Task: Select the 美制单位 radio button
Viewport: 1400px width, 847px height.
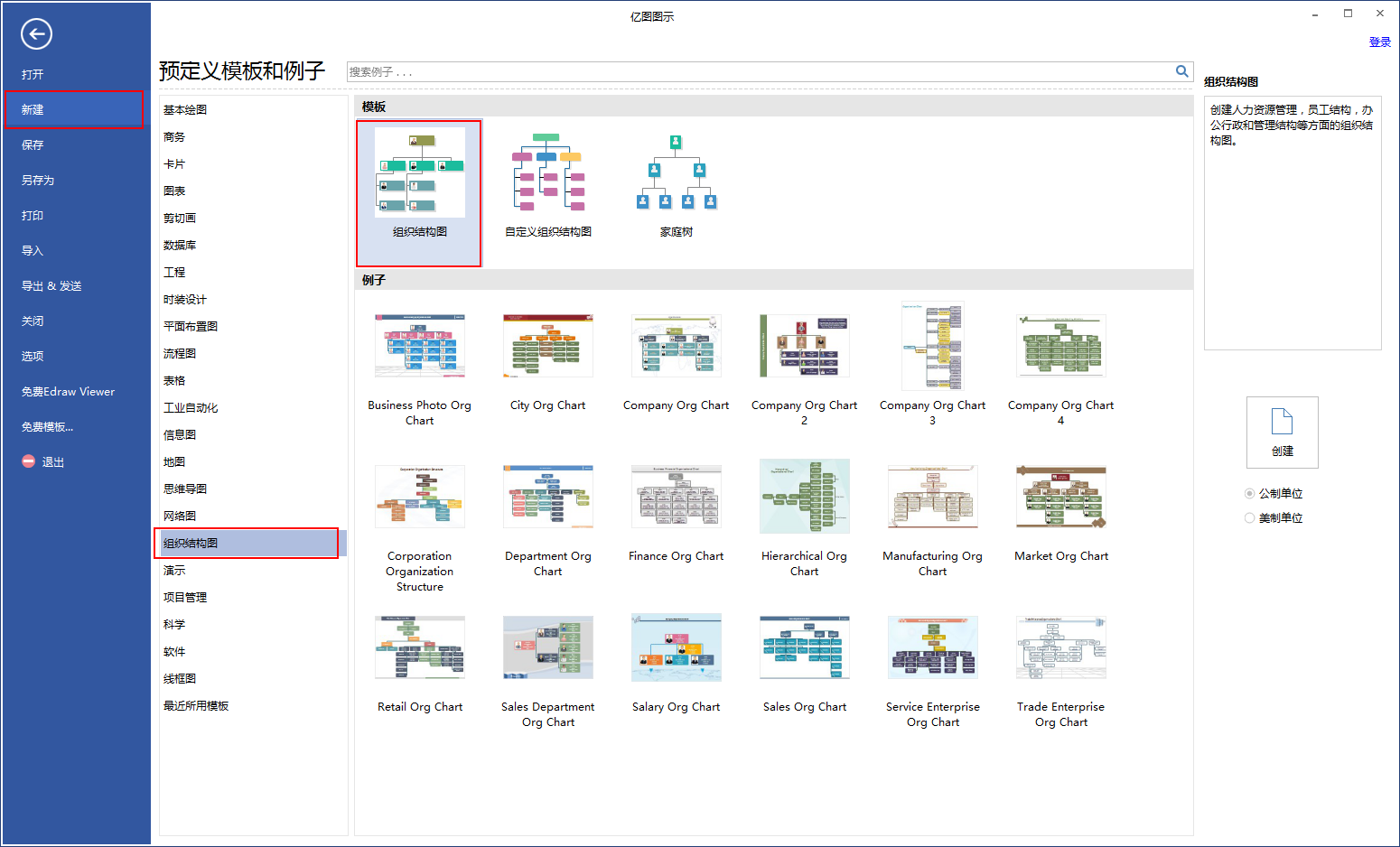Action: pyautogui.click(x=1250, y=517)
